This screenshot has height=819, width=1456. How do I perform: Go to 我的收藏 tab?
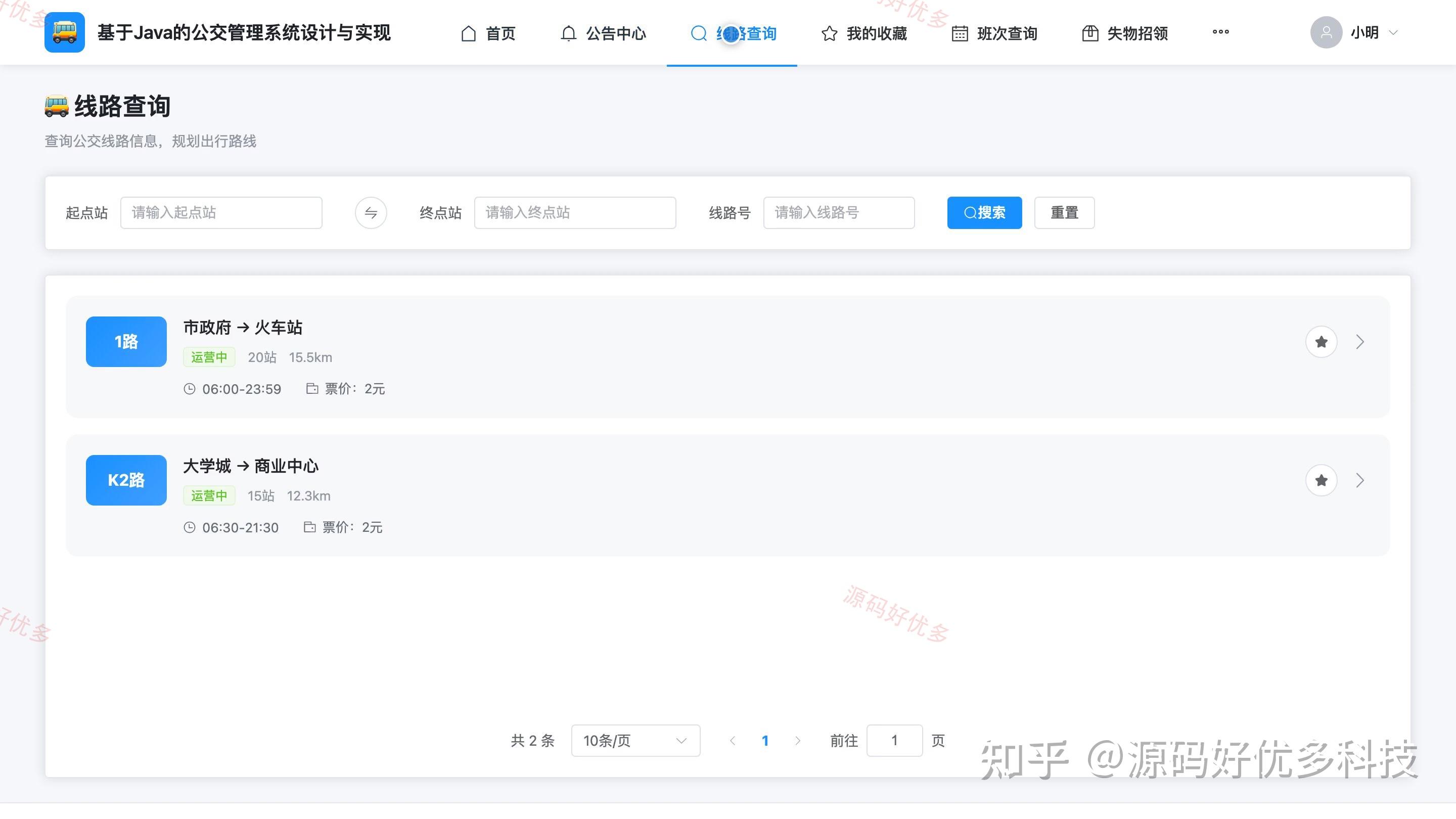(x=863, y=33)
